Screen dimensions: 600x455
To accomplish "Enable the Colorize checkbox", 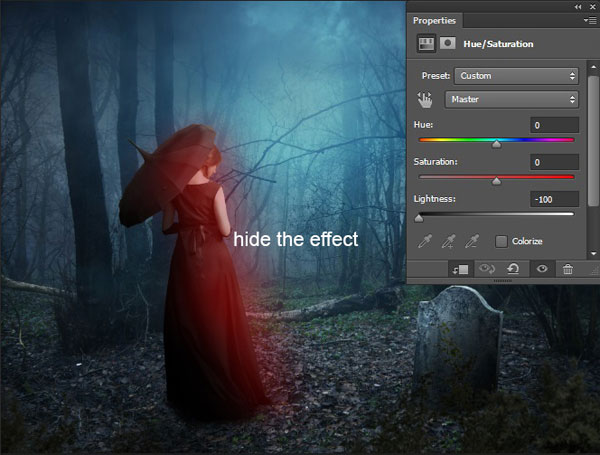I will coord(501,241).
